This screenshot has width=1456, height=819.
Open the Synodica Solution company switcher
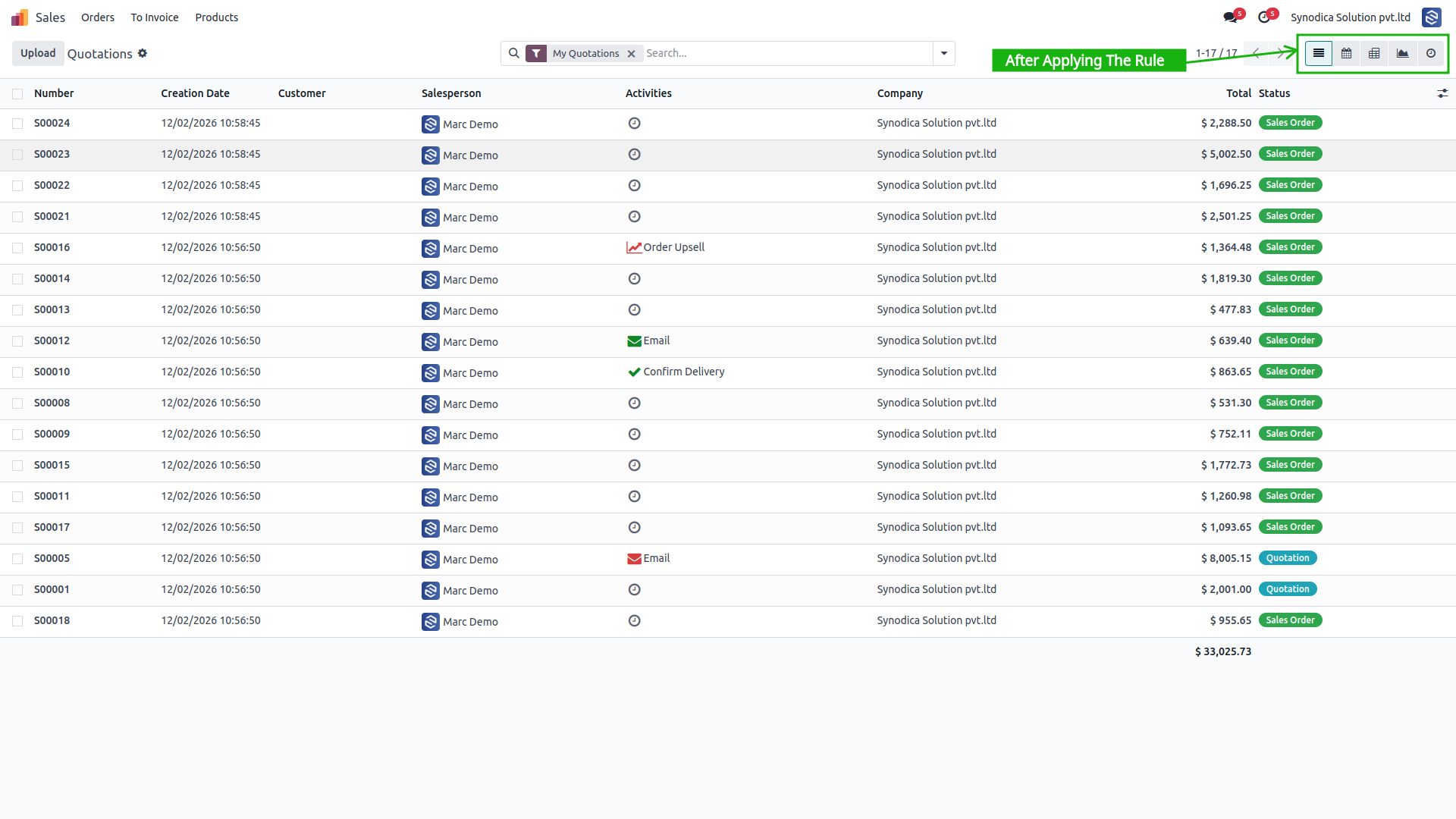pyautogui.click(x=1351, y=17)
